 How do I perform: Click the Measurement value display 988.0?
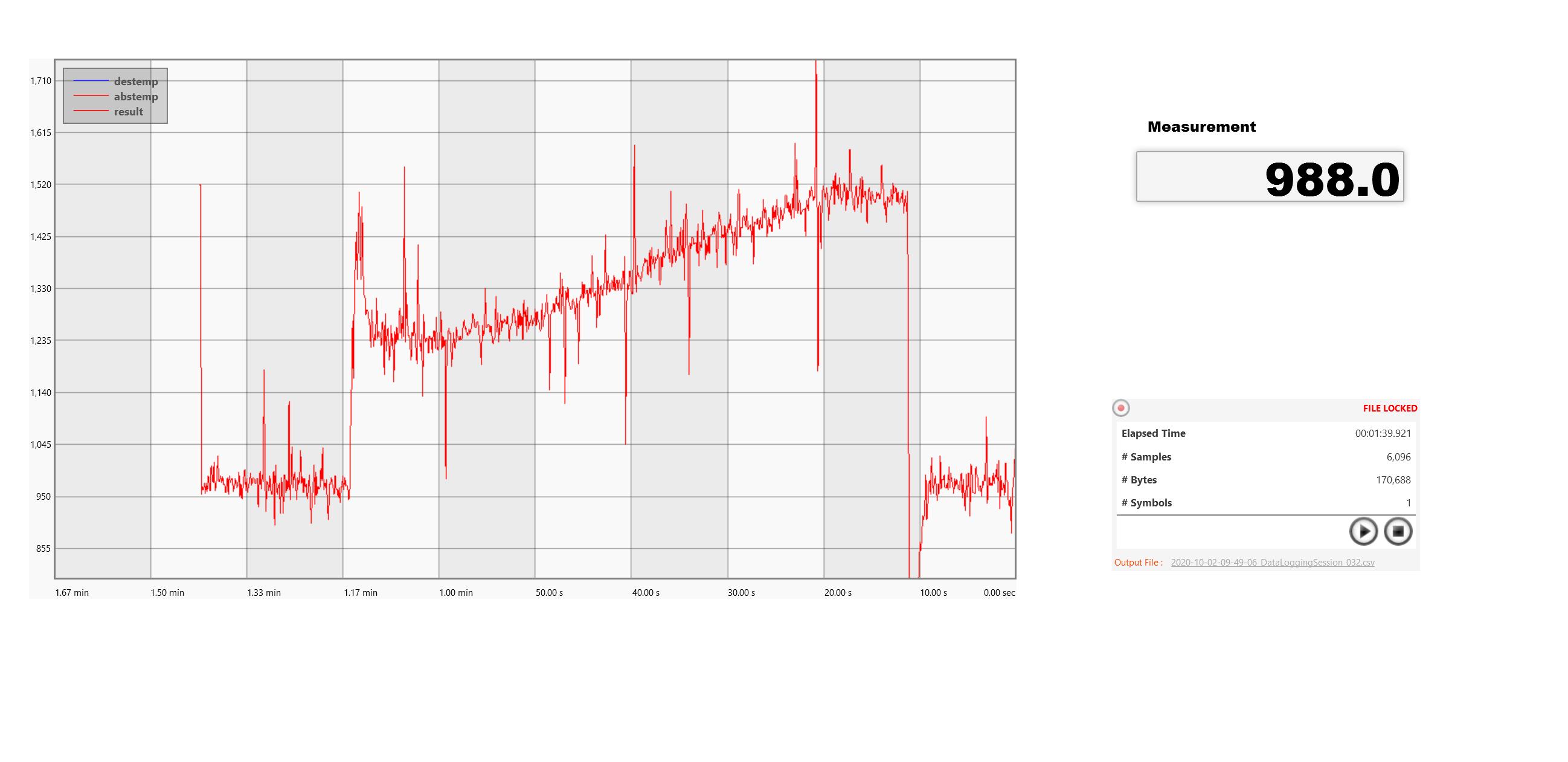point(1270,176)
